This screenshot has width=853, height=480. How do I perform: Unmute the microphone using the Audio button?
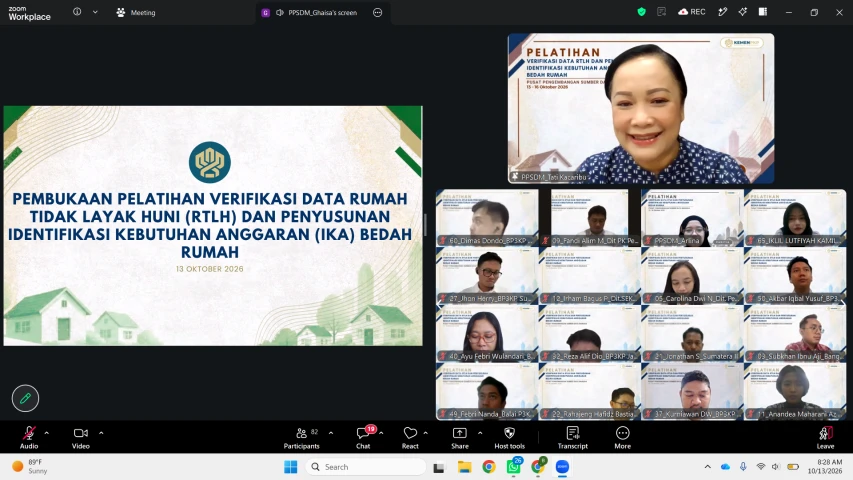tap(29, 438)
